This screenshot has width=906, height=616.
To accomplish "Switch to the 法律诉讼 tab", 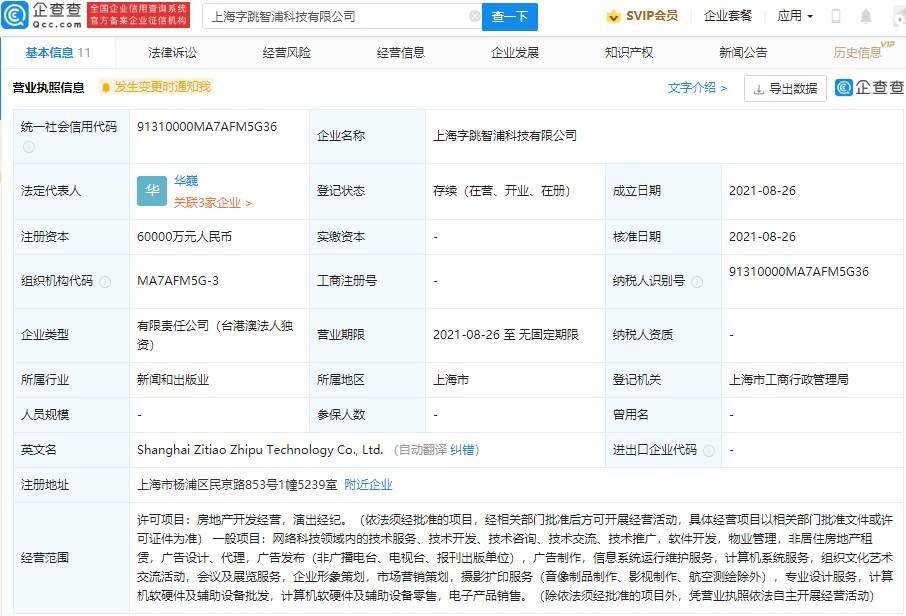I will point(172,53).
